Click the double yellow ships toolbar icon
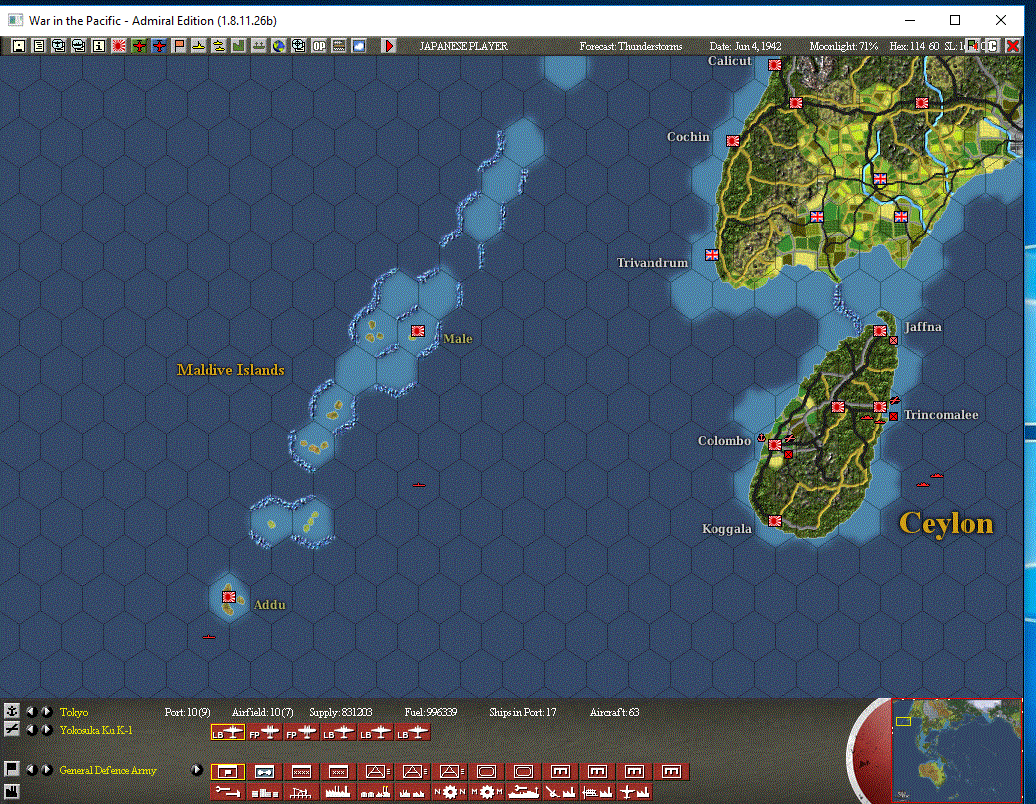The image size is (1036, 804). 219,46
